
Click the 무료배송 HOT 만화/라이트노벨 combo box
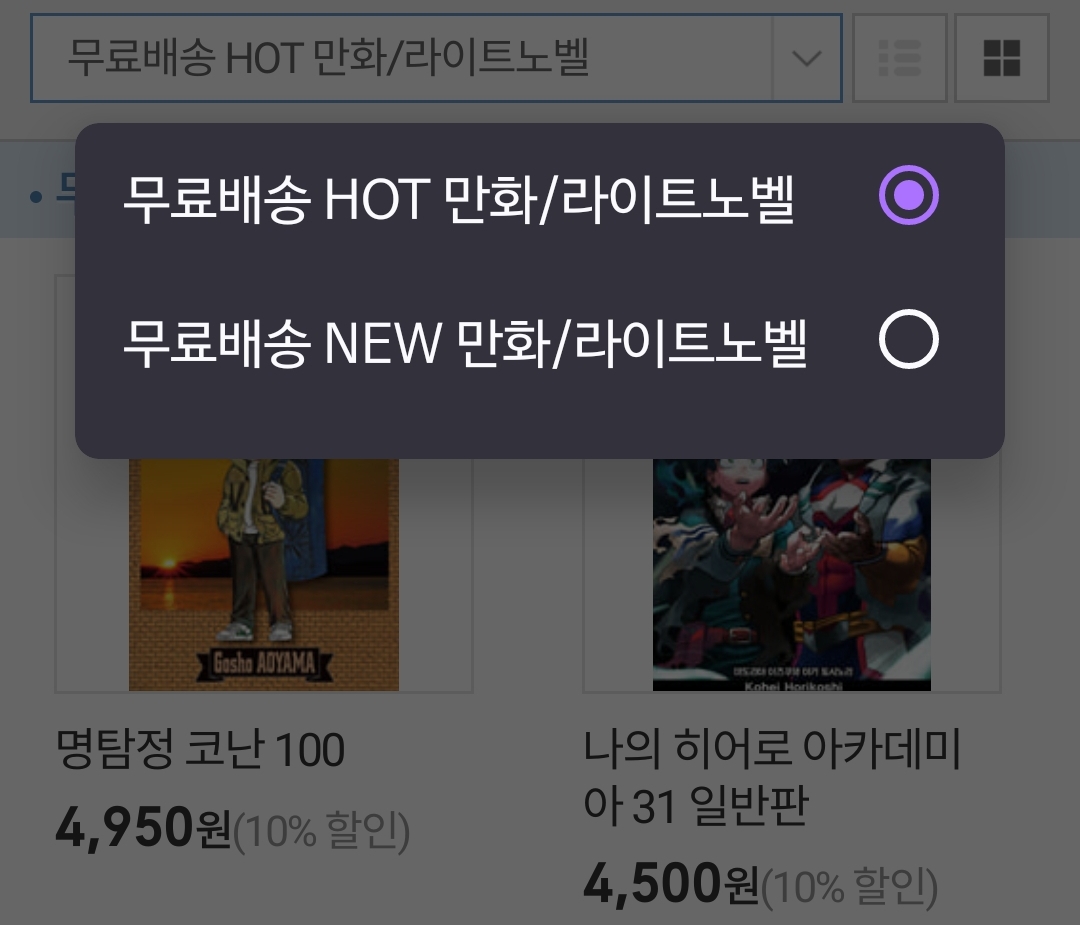pos(436,58)
